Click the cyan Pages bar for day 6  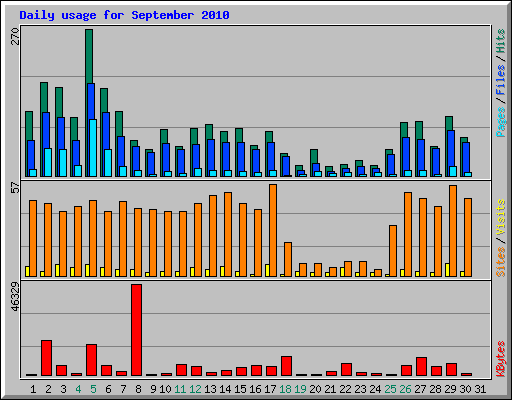[x=108, y=163]
